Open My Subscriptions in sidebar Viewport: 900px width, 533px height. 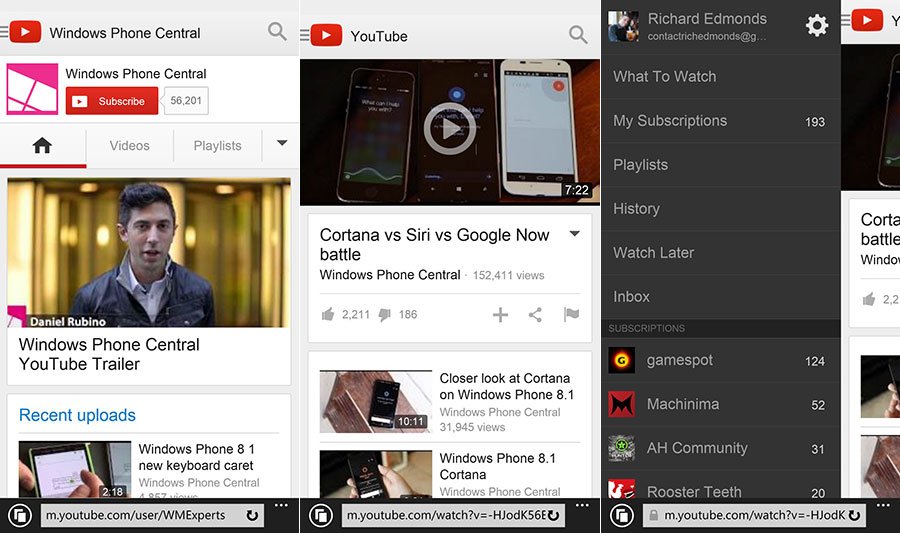669,121
